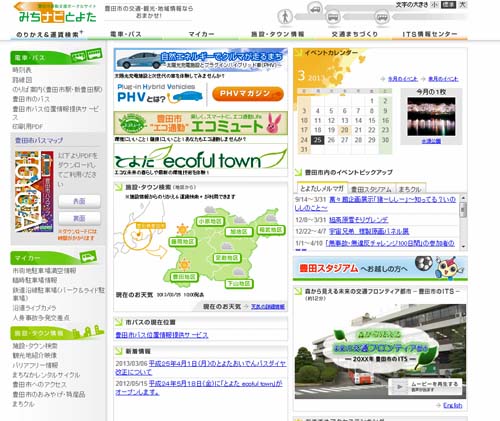Open のりかえ&運賃検索 navigation menu
500x421 pixels.
pyautogui.click(x=49, y=34)
